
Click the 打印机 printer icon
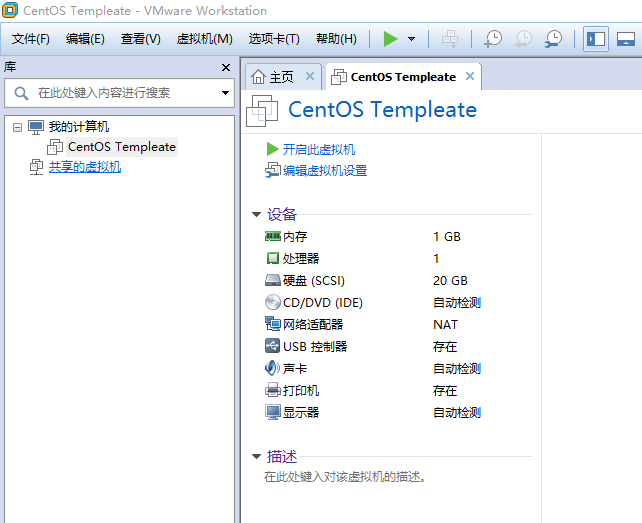click(273, 390)
